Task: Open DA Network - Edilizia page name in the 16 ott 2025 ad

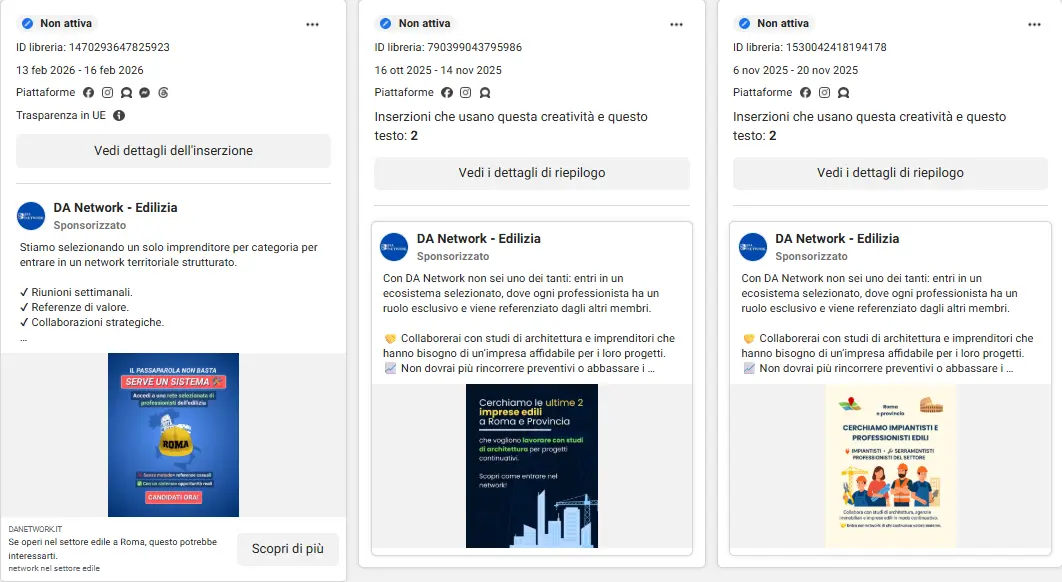Action: click(478, 239)
